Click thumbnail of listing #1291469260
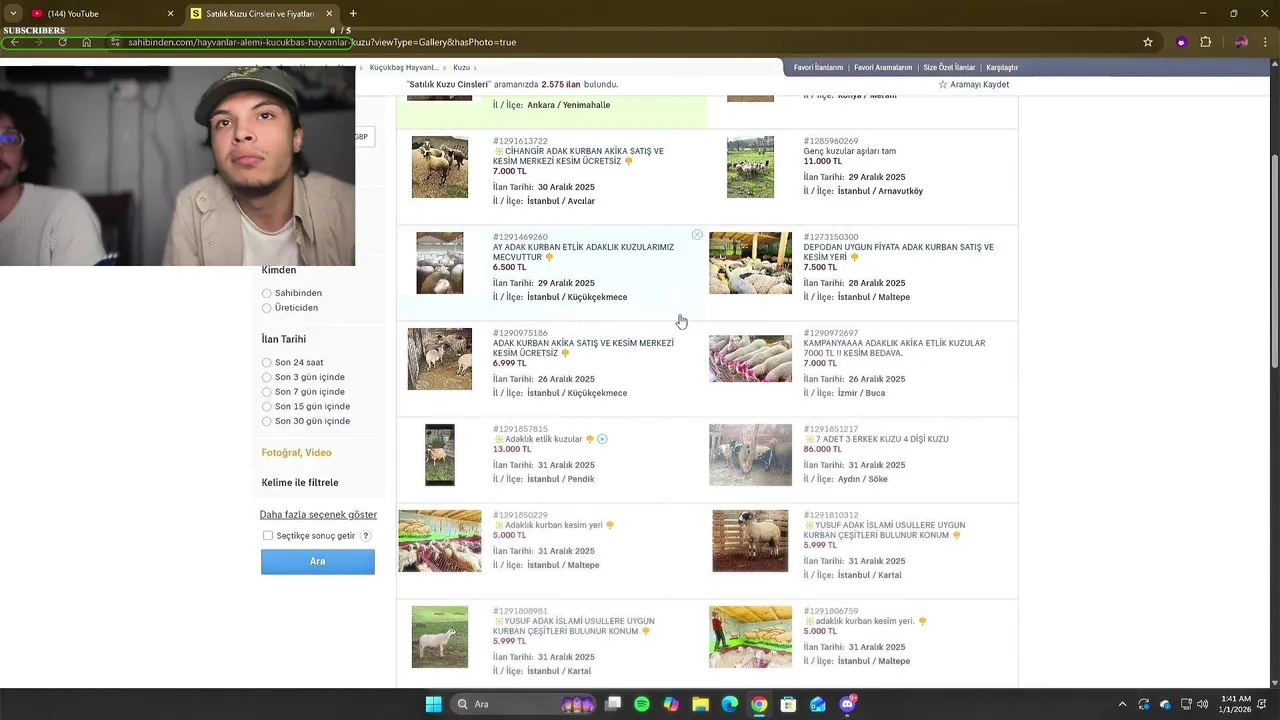 coord(440,263)
